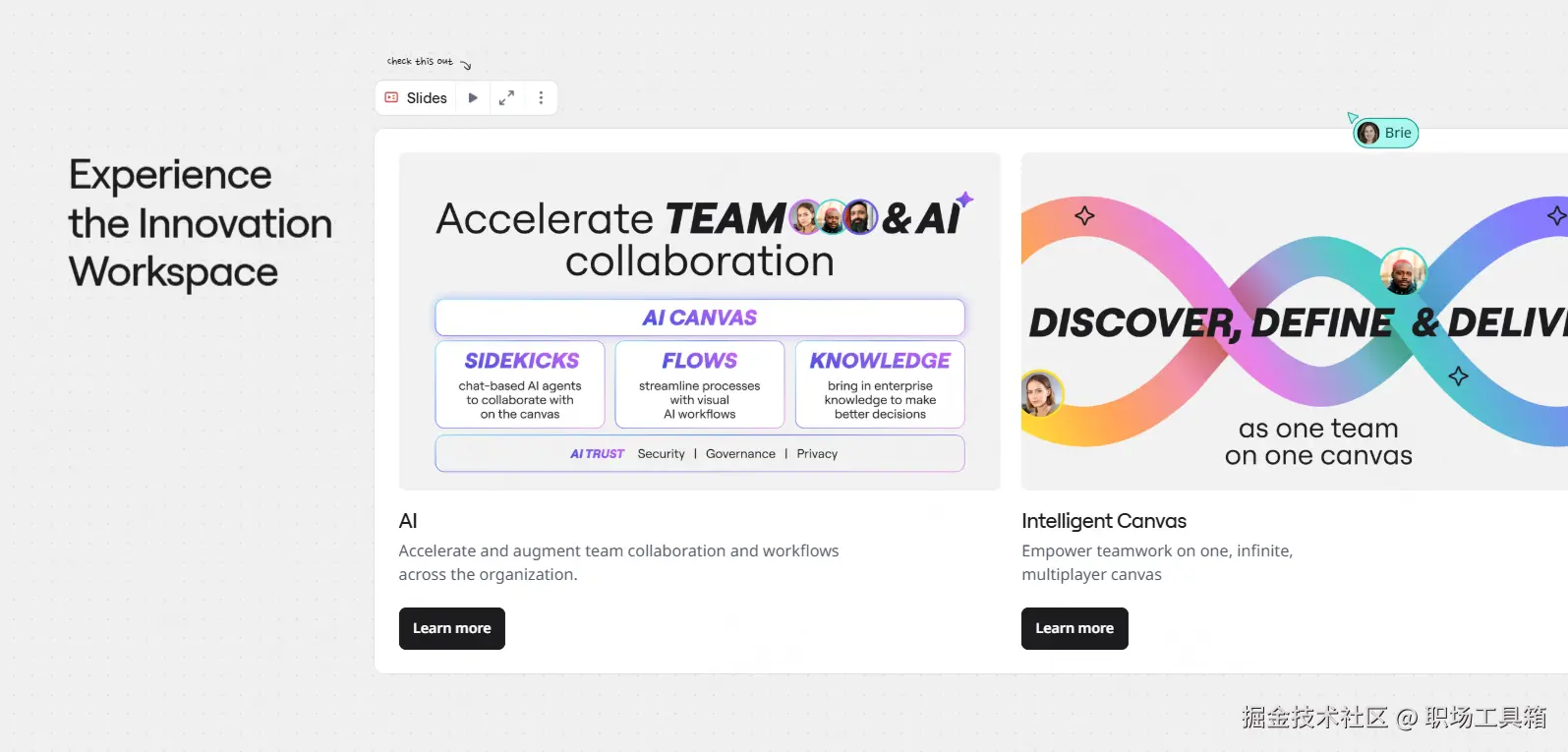Open the Slides three-dot options menu
This screenshot has height=752, width=1568.
[x=541, y=98]
